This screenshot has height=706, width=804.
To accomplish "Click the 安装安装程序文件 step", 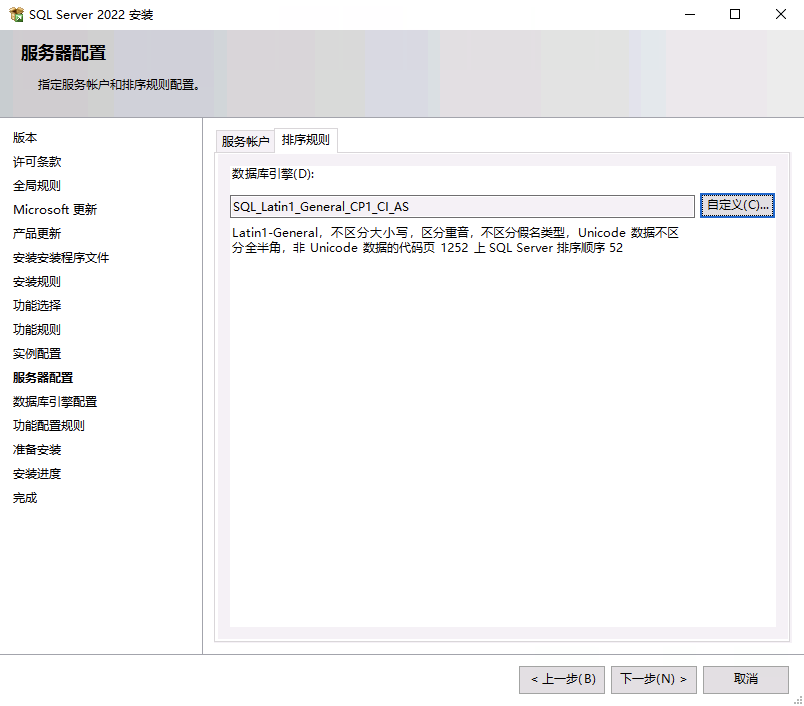I will coord(61,257).
